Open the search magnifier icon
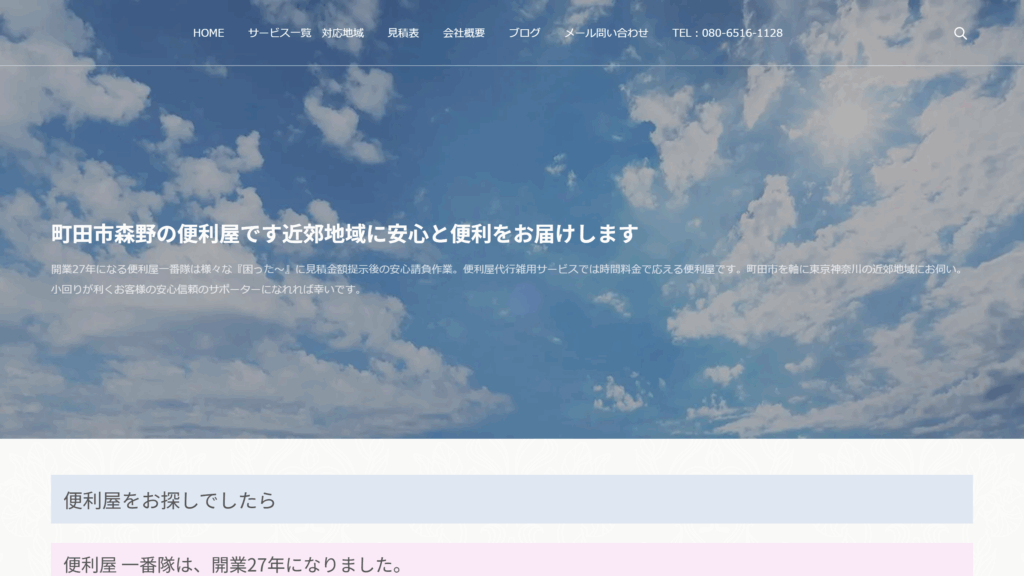 (x=960, y=33)
